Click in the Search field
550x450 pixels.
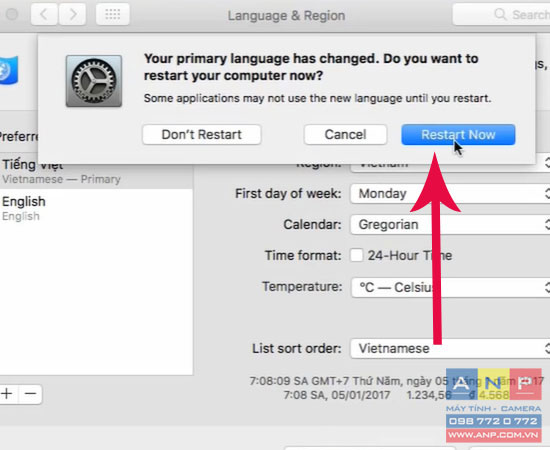click(502, 15)
